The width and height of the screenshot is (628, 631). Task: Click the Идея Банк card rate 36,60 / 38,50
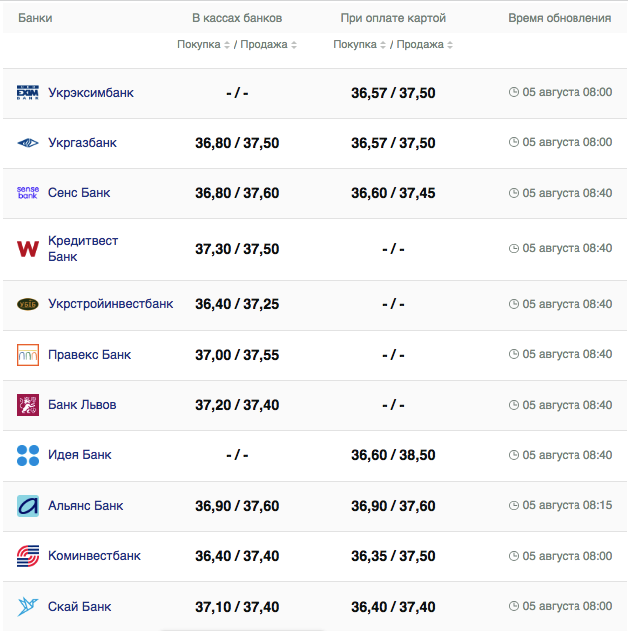coord(393,455)
